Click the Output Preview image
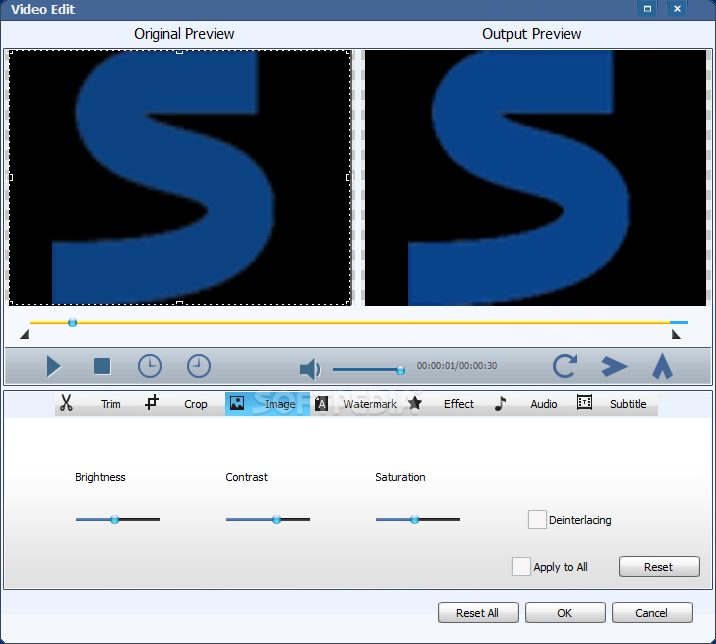716x644 pixels. point(535,178)
